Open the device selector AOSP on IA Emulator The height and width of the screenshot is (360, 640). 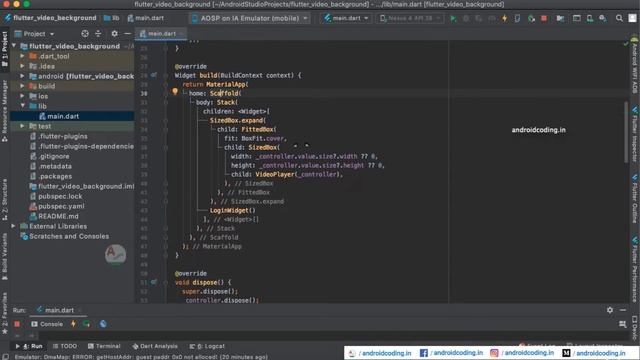(x=250, y=18)
